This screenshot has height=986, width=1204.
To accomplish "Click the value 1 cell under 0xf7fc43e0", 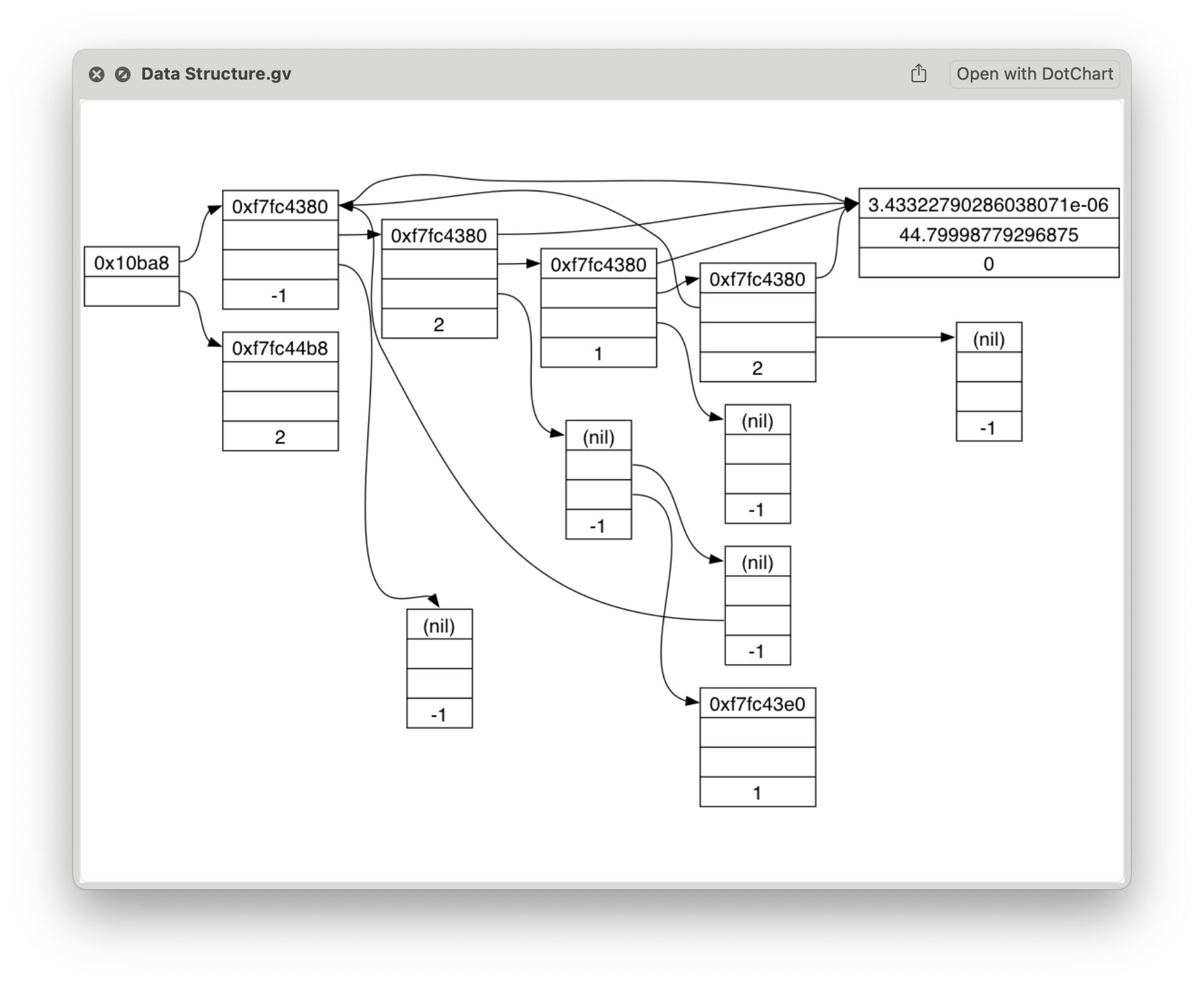I will click(757, 792).
